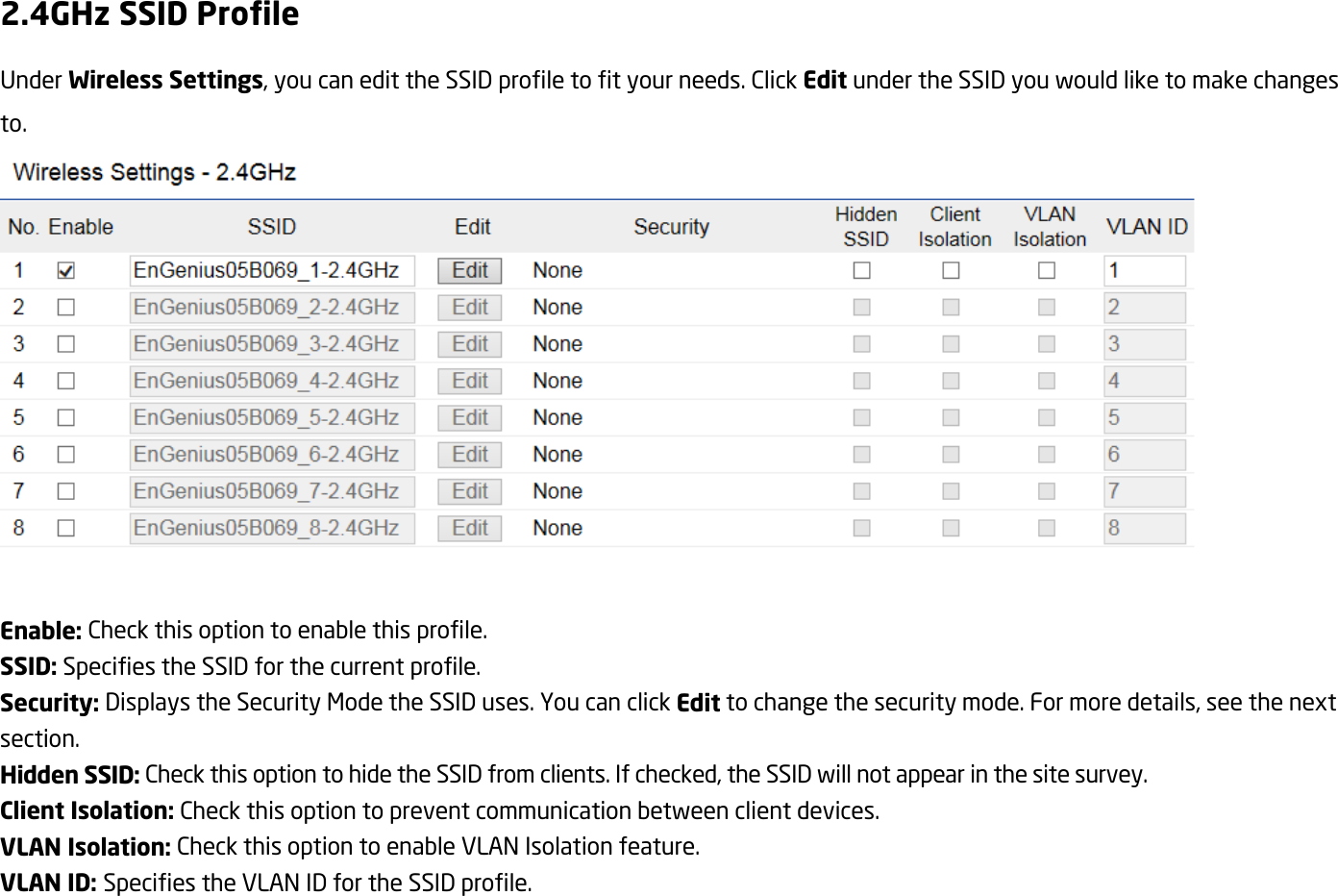
Task: Focus SSID field EnGenius05B069_5-2.4GHz
Action: [x=272, y=418]
